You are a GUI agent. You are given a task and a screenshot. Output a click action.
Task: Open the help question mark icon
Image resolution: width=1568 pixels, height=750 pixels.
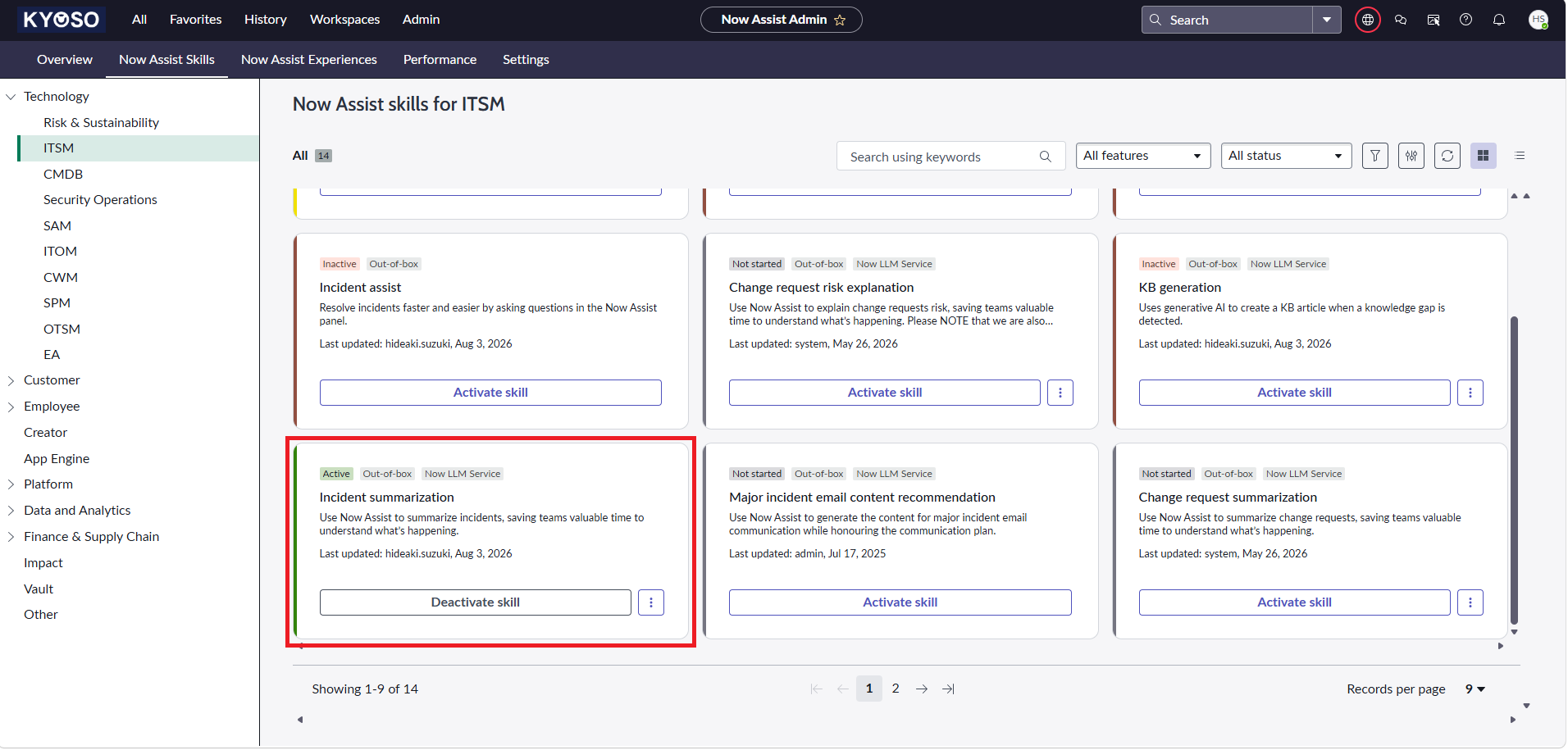point(1466,20)
